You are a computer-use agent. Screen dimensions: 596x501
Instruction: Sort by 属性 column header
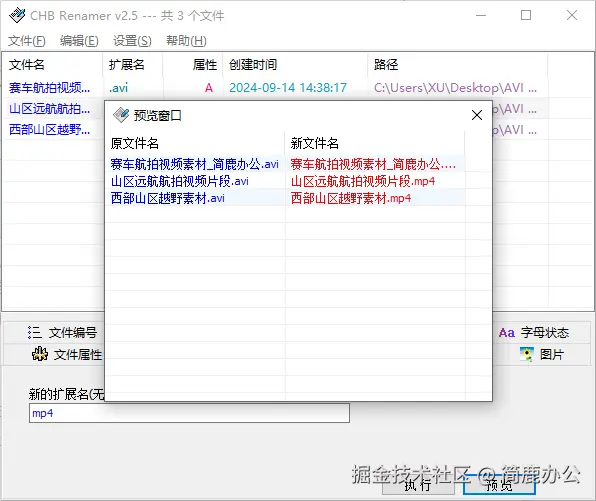pyautogui.click(x=193, y=65)
